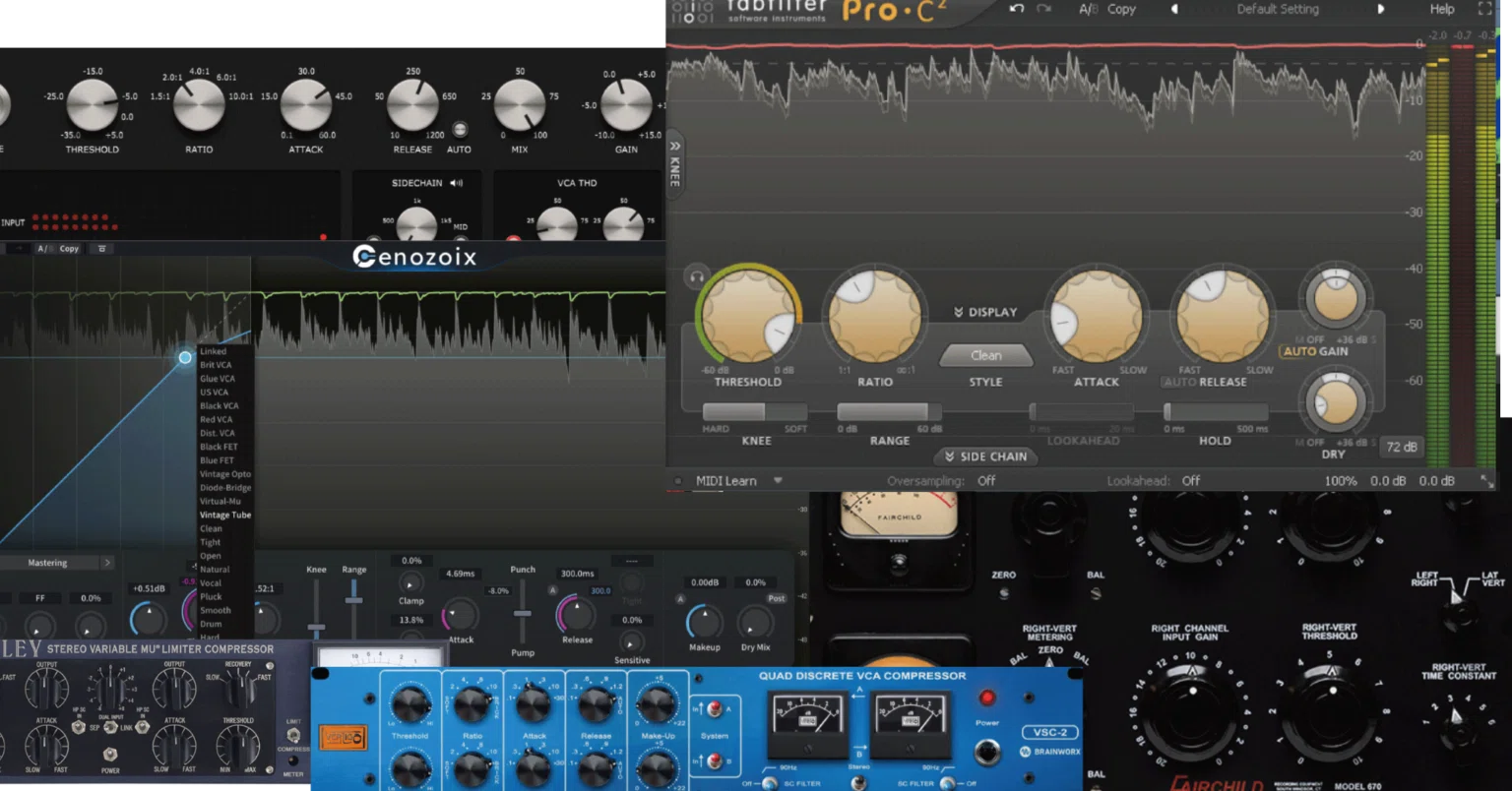This screenshot has height=791, width=1512.
Task: Toggle the Post button near Dry Mix
Action: click(776, 598)
